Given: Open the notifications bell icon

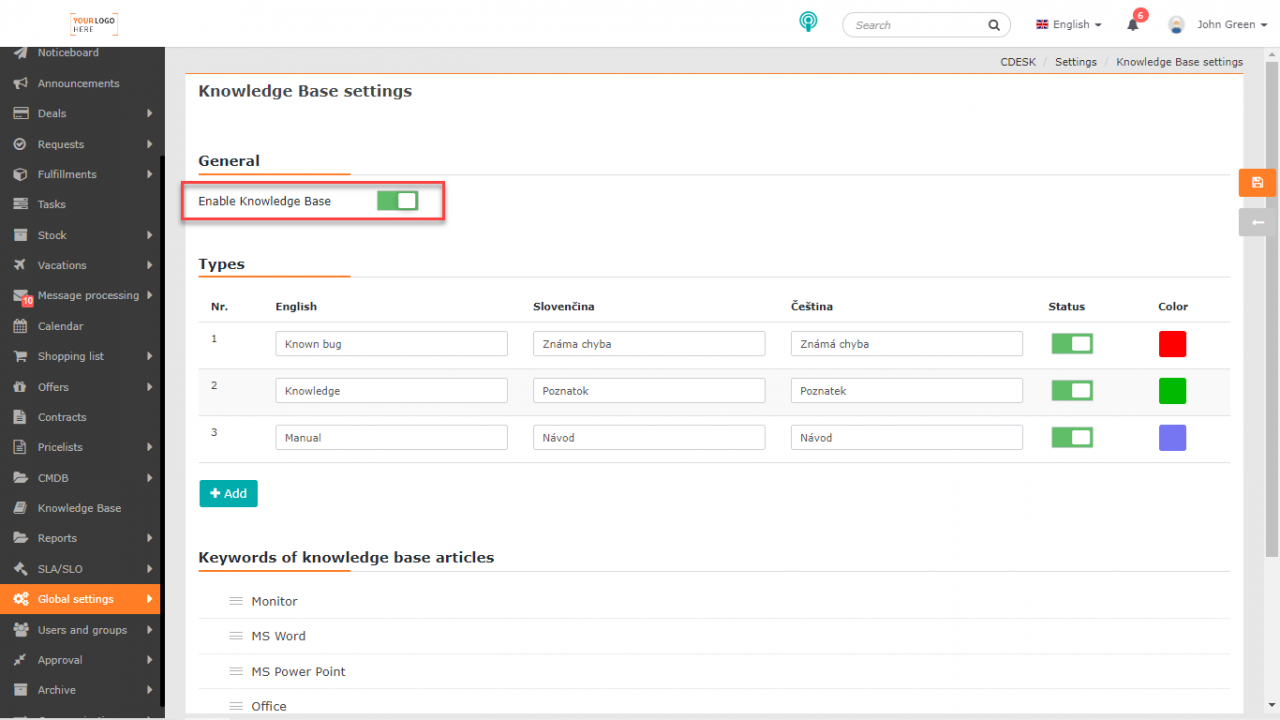Looking at the screenshot, I should pos(1133,25).
